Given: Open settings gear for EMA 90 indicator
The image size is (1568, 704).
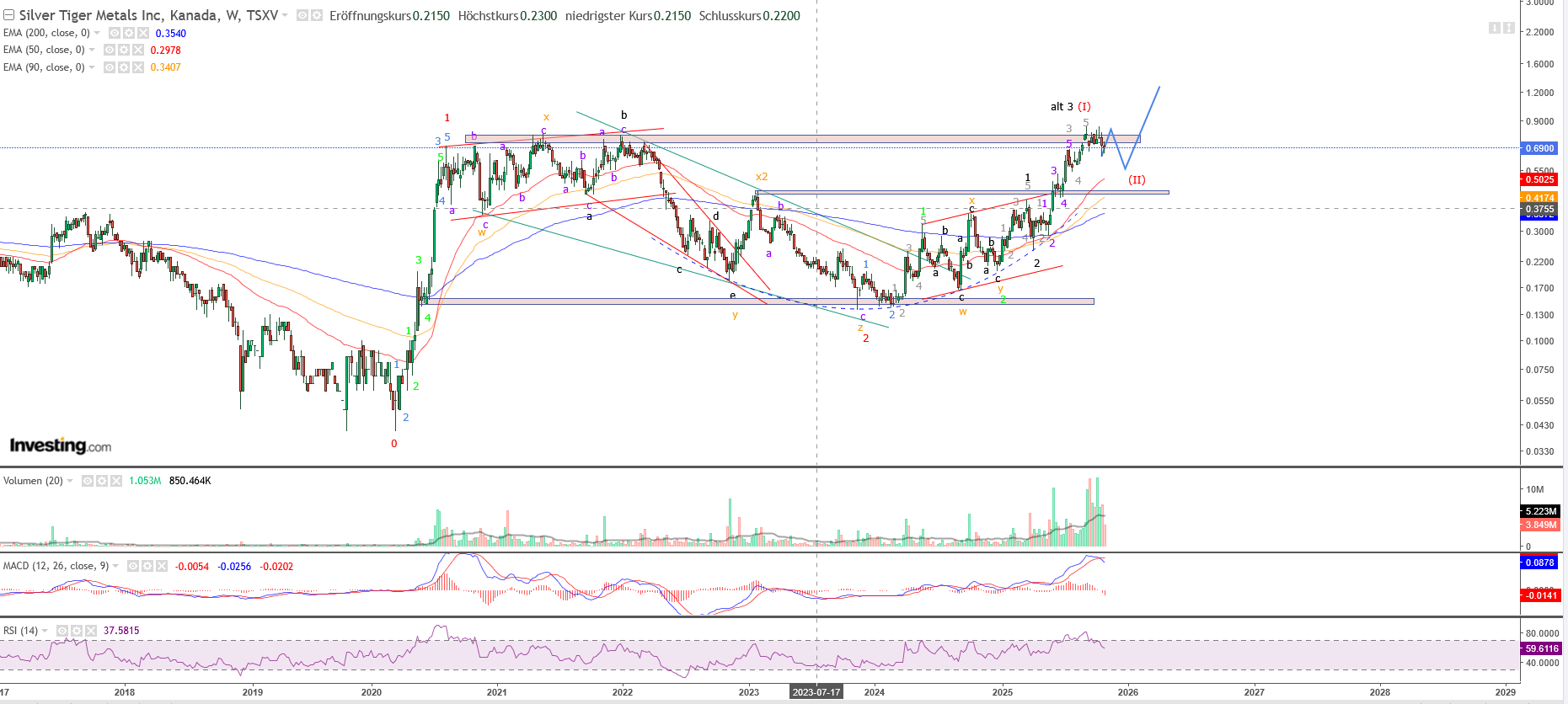Looking at the screenshot, I should tap(124, 67).
